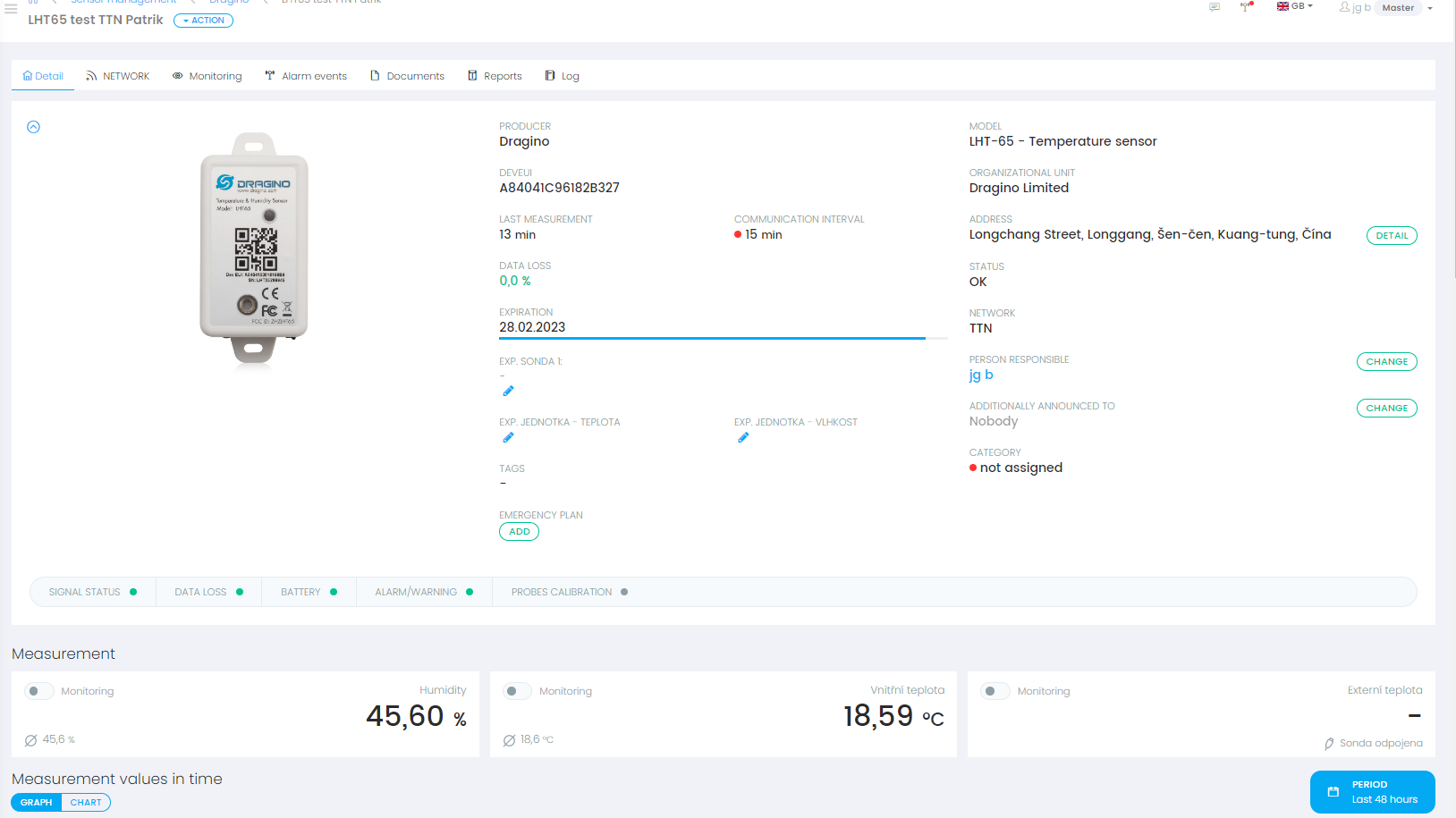Click ADD under Emergency Plan

click(519, 532)
